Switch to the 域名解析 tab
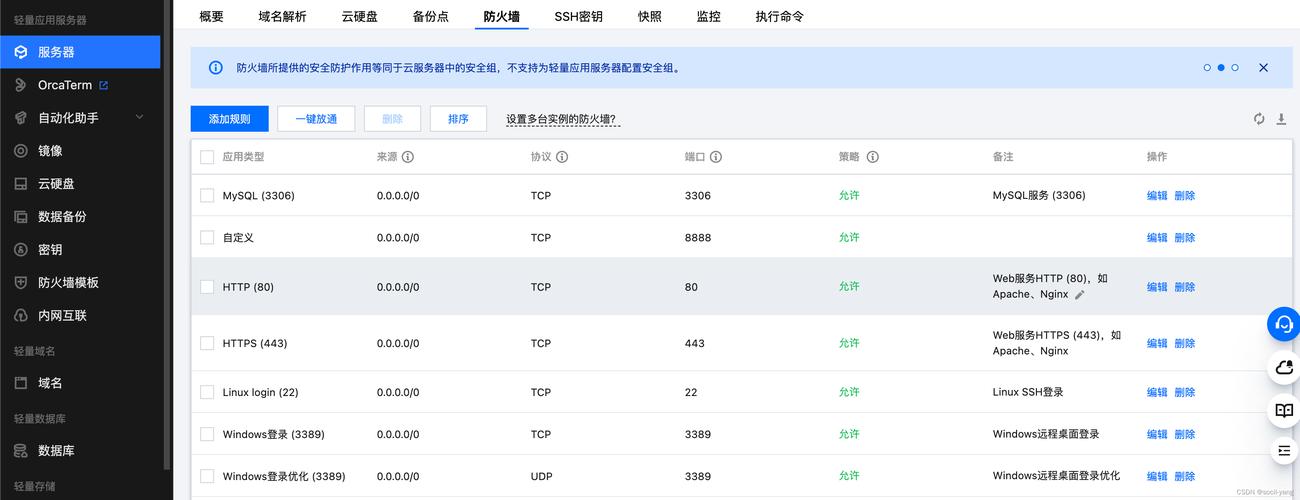1300x500 pixels. tap(282, 16)
